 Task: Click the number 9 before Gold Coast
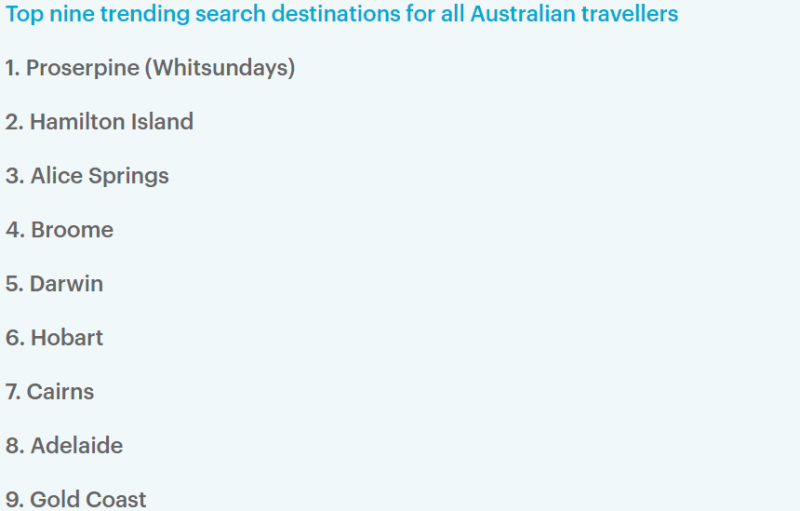click(14, 500)
